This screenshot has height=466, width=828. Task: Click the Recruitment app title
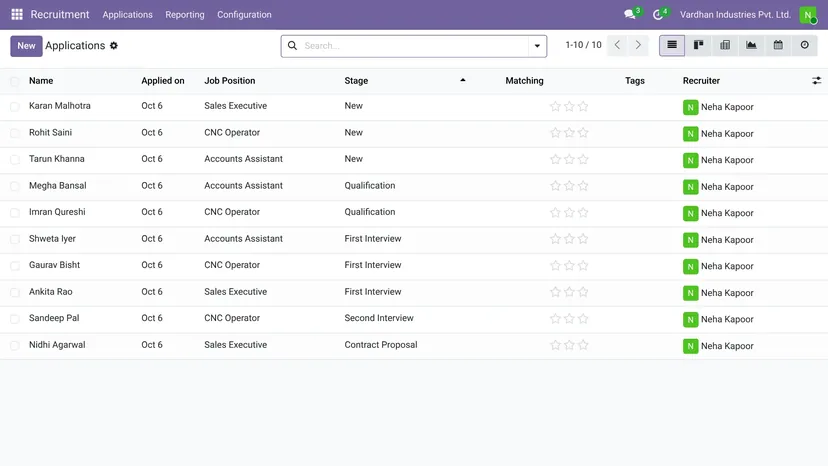coord(60,14)
